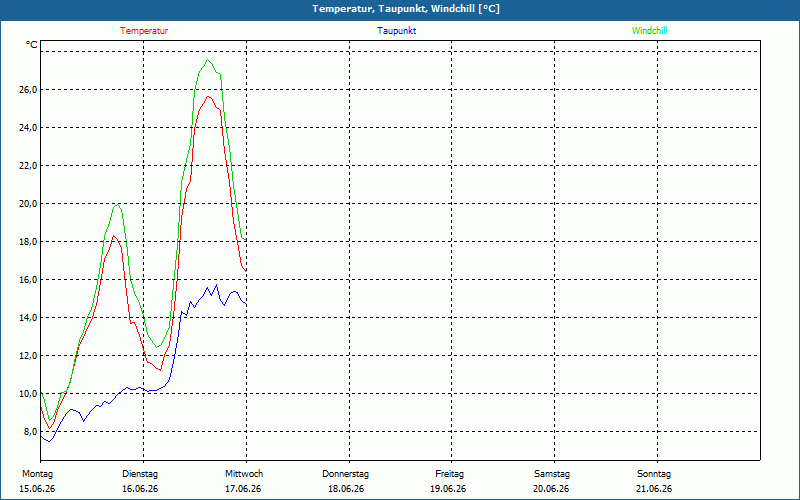Click the date 15.06.26
The image size is (800, 500).
[37, 489]
